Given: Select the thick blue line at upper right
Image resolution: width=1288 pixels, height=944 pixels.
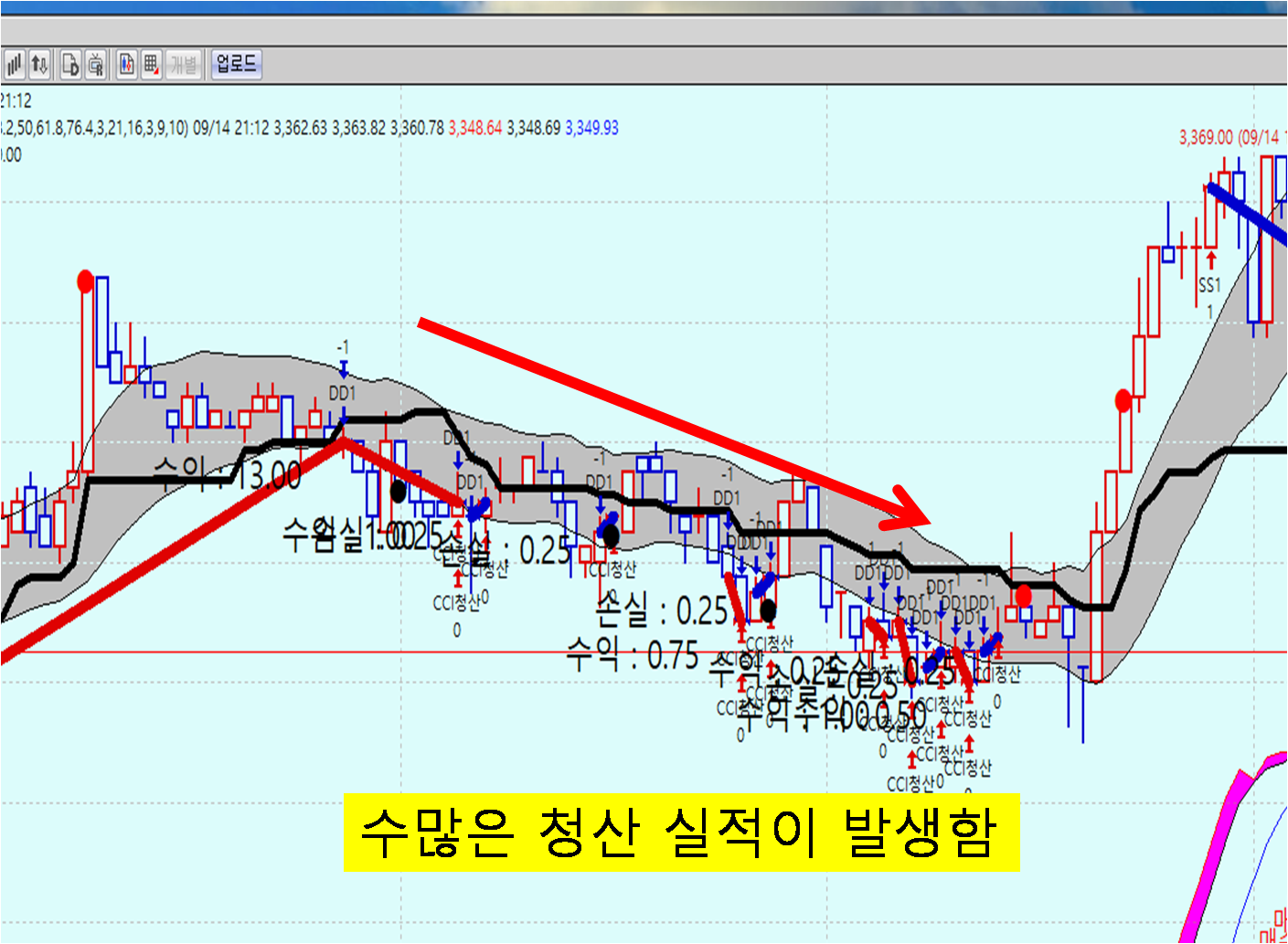Looking at the screenshot, I should 1248,213.
